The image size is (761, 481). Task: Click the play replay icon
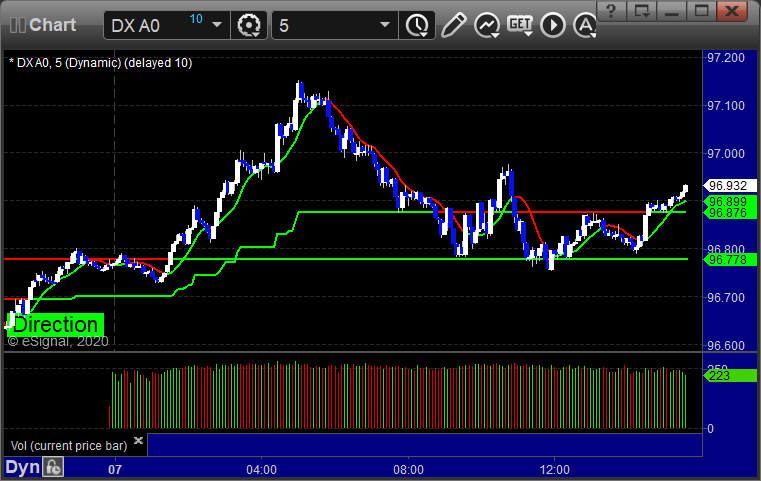553,25
